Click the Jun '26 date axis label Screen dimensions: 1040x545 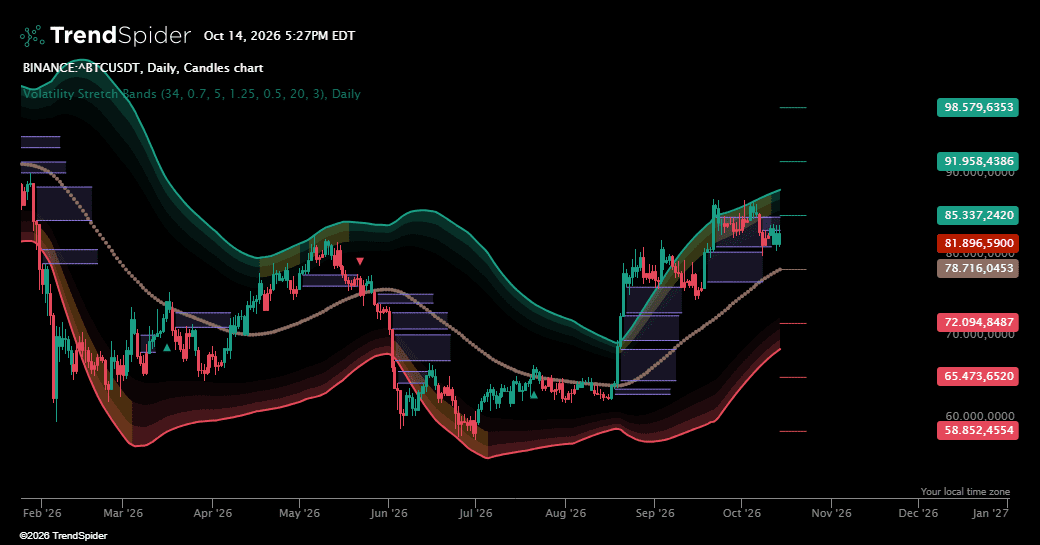point(389,513)
